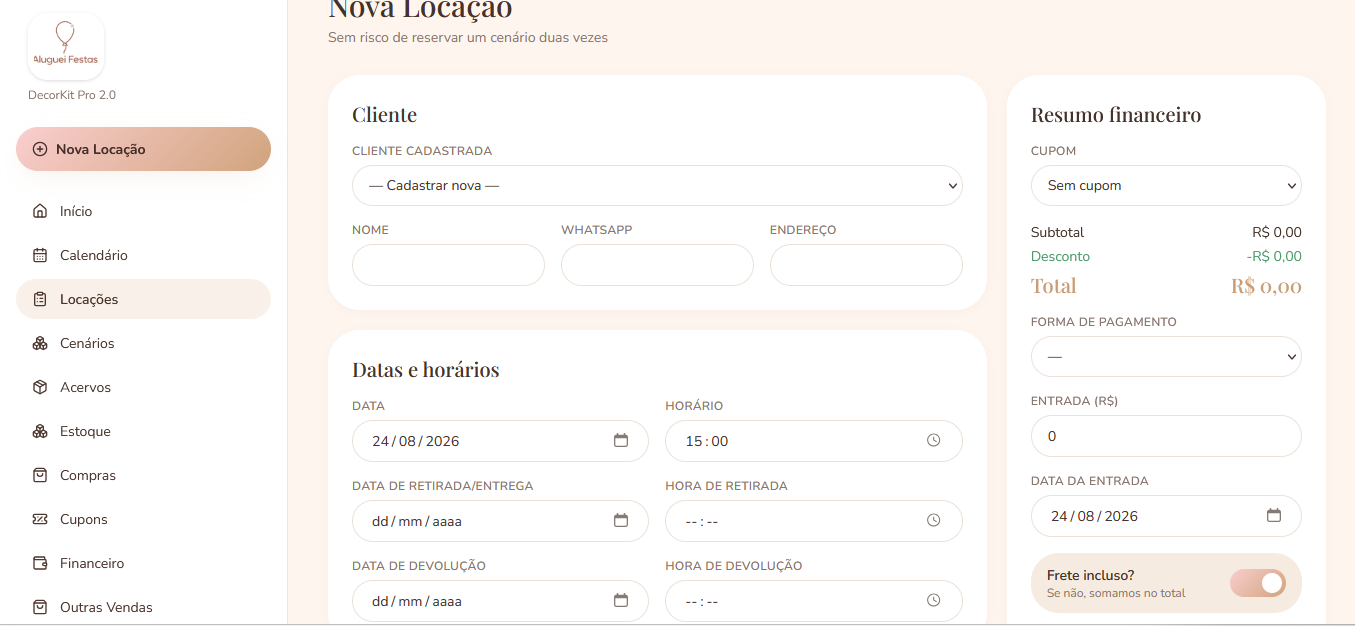This screenshot has height=626, width=1355.
Task: Click the Outras Vendas bag icon
Action: [40, 607]
